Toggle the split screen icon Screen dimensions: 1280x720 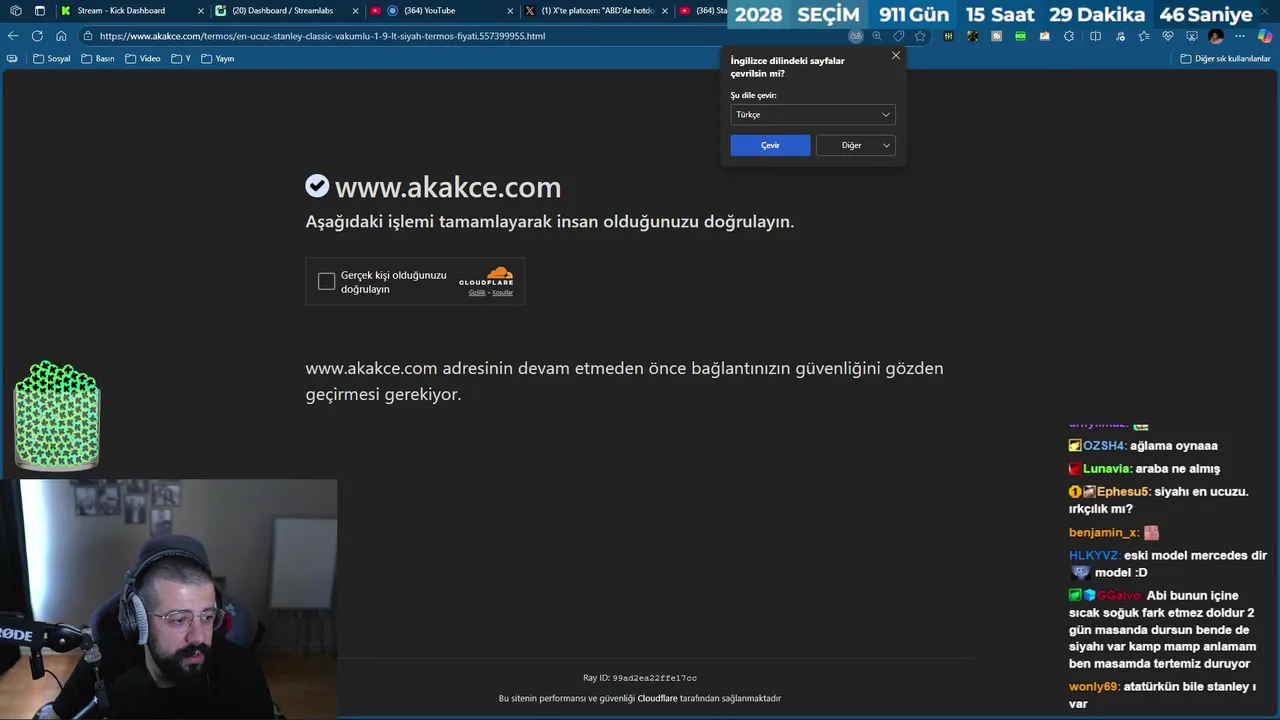pyautogui.click(x=1095, y=36)
